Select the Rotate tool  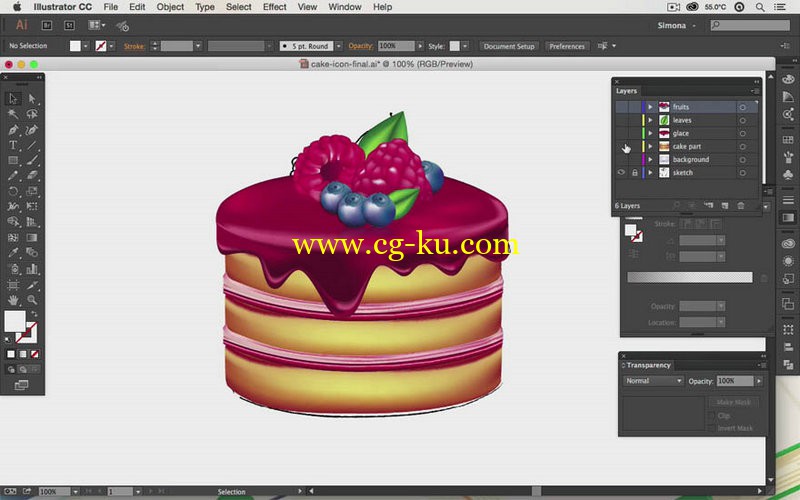point(13,191)
